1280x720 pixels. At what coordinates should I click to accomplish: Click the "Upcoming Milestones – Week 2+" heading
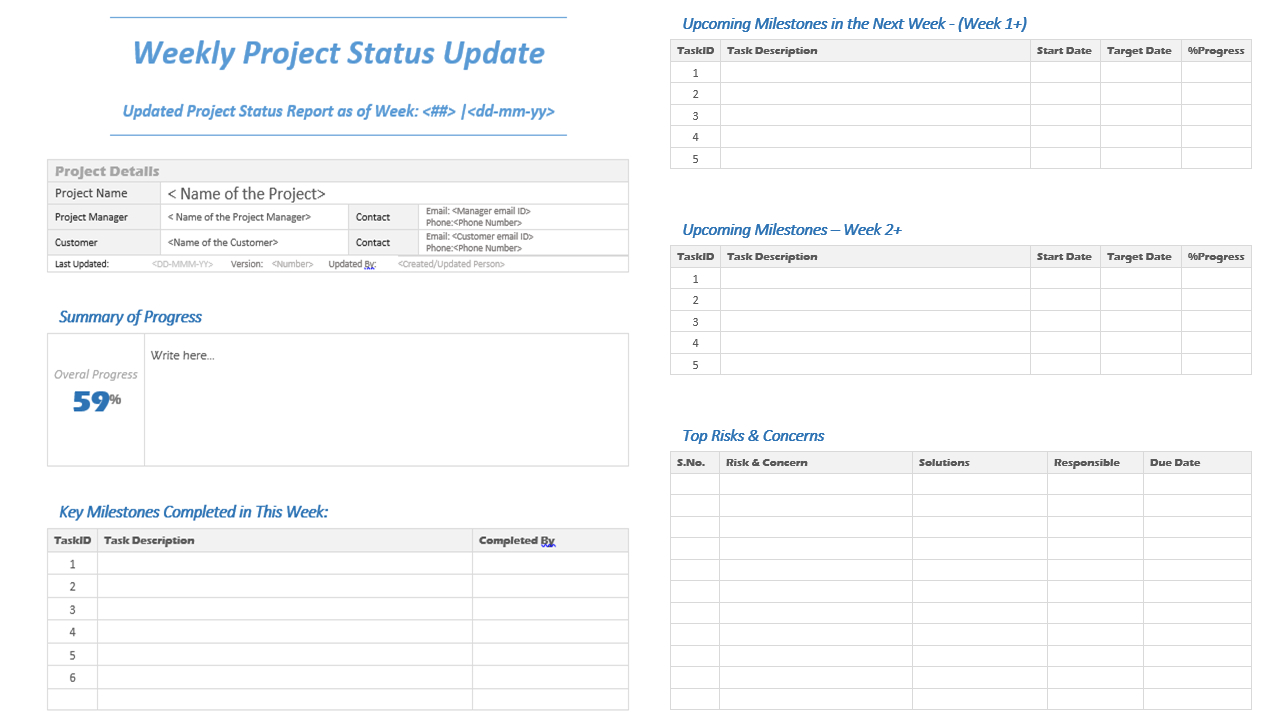coord(791,229)
